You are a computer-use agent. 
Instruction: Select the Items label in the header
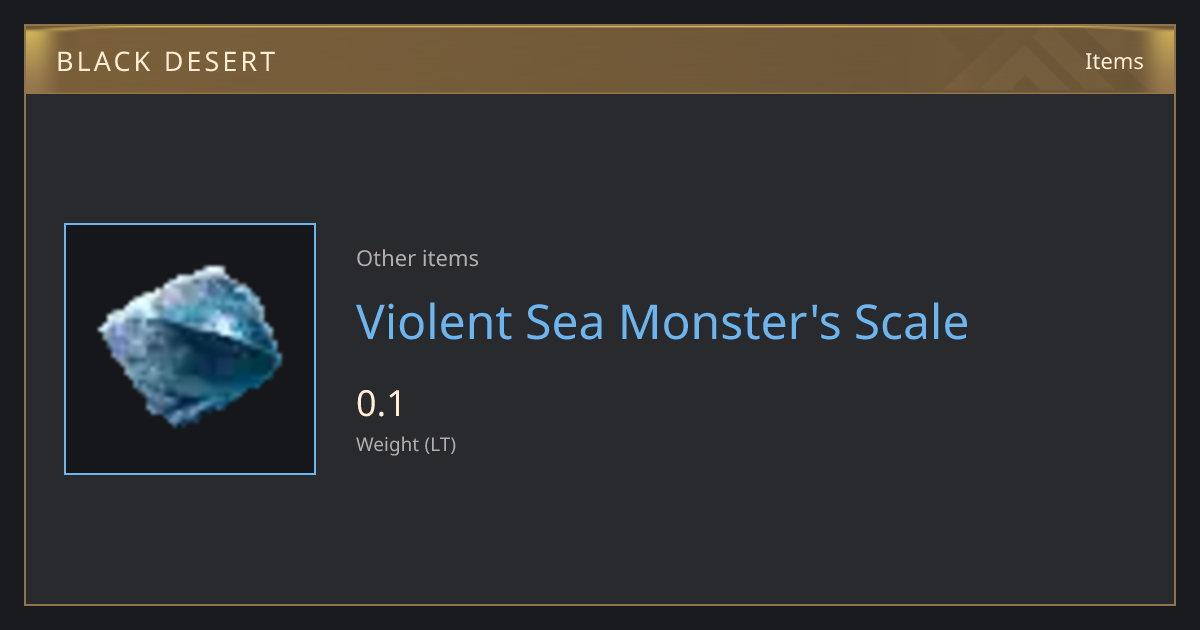(1114, 61)
